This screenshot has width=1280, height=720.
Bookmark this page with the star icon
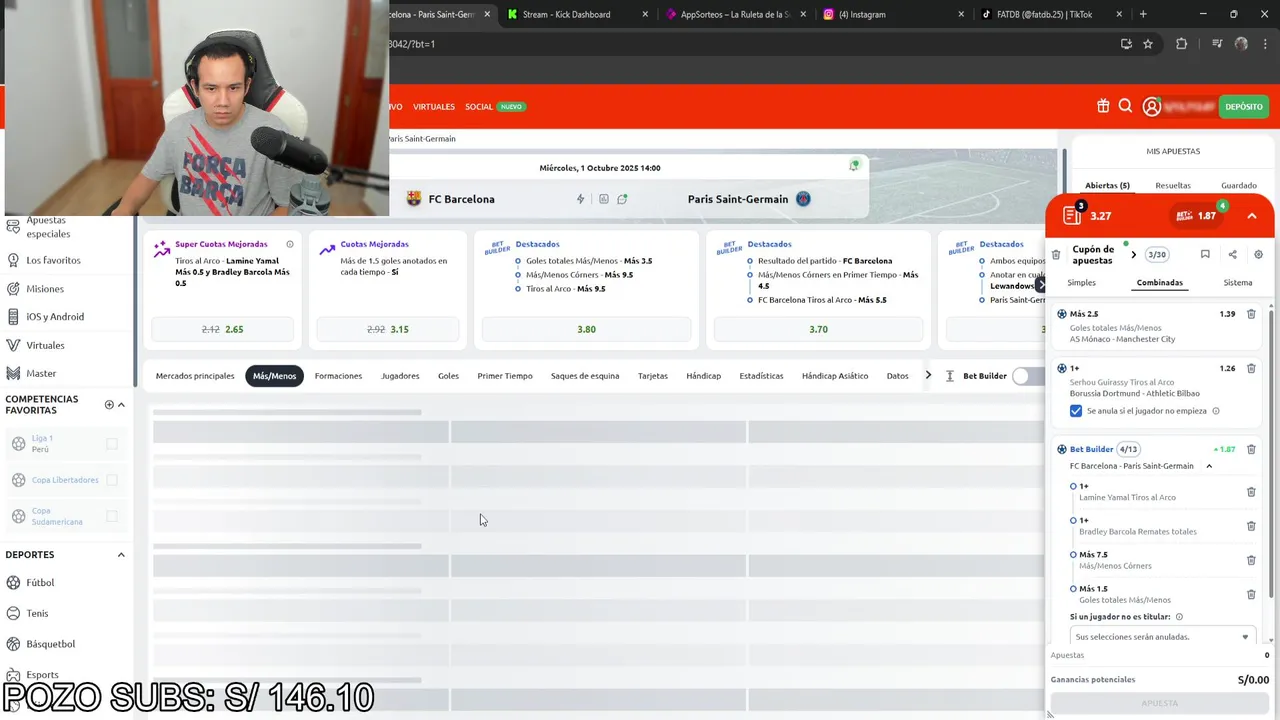1148,44
